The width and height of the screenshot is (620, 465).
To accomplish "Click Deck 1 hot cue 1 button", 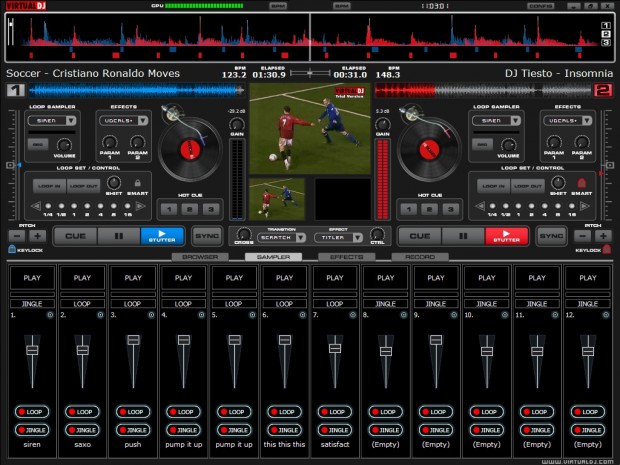I will pyautogui.click(x=169, y=209).
